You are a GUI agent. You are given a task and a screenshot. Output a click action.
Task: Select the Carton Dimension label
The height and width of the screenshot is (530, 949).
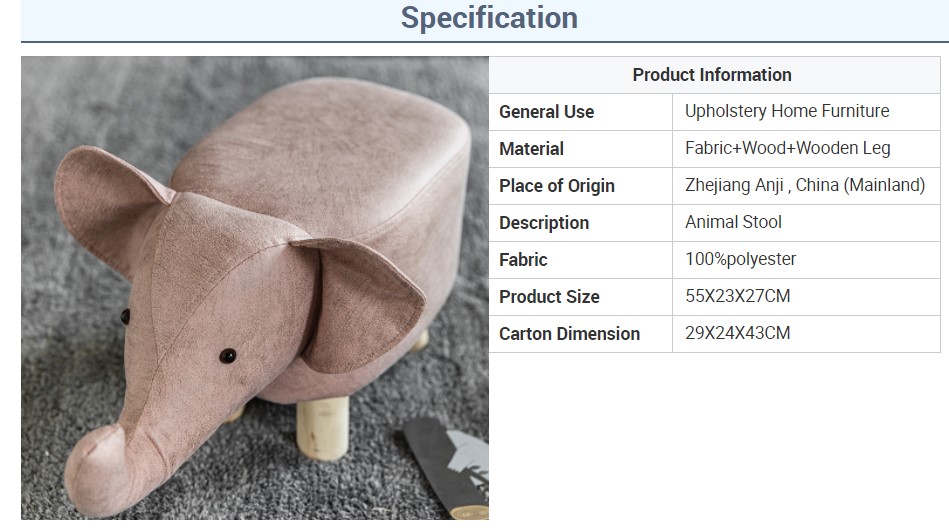(x=570, y=333)
